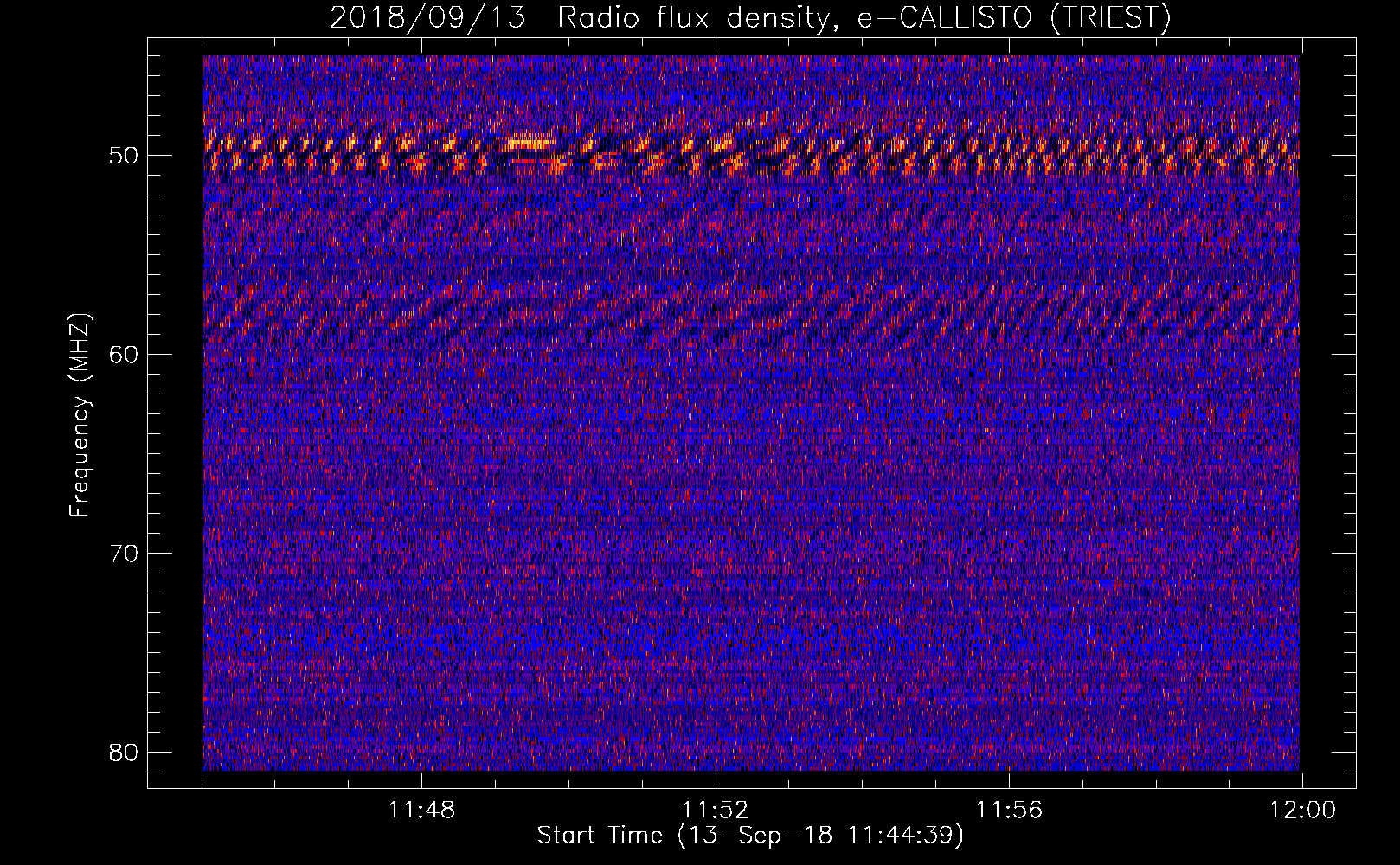
Task: Click the date "2018/09/13" in the title
Action: coord(427,17)
